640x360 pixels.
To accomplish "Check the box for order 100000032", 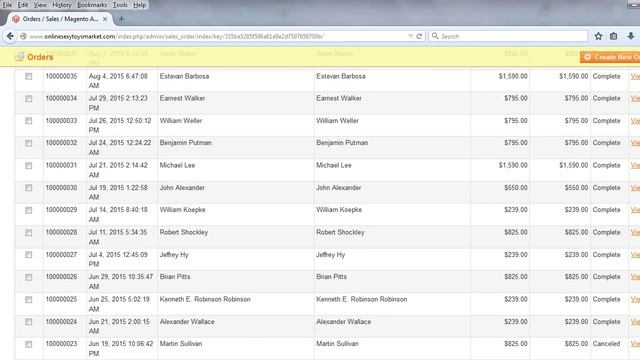I will [x=29, y=143].
